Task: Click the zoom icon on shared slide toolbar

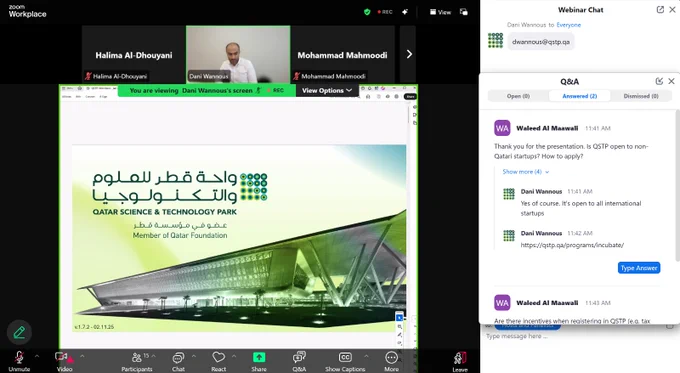Action: point(399,326)
